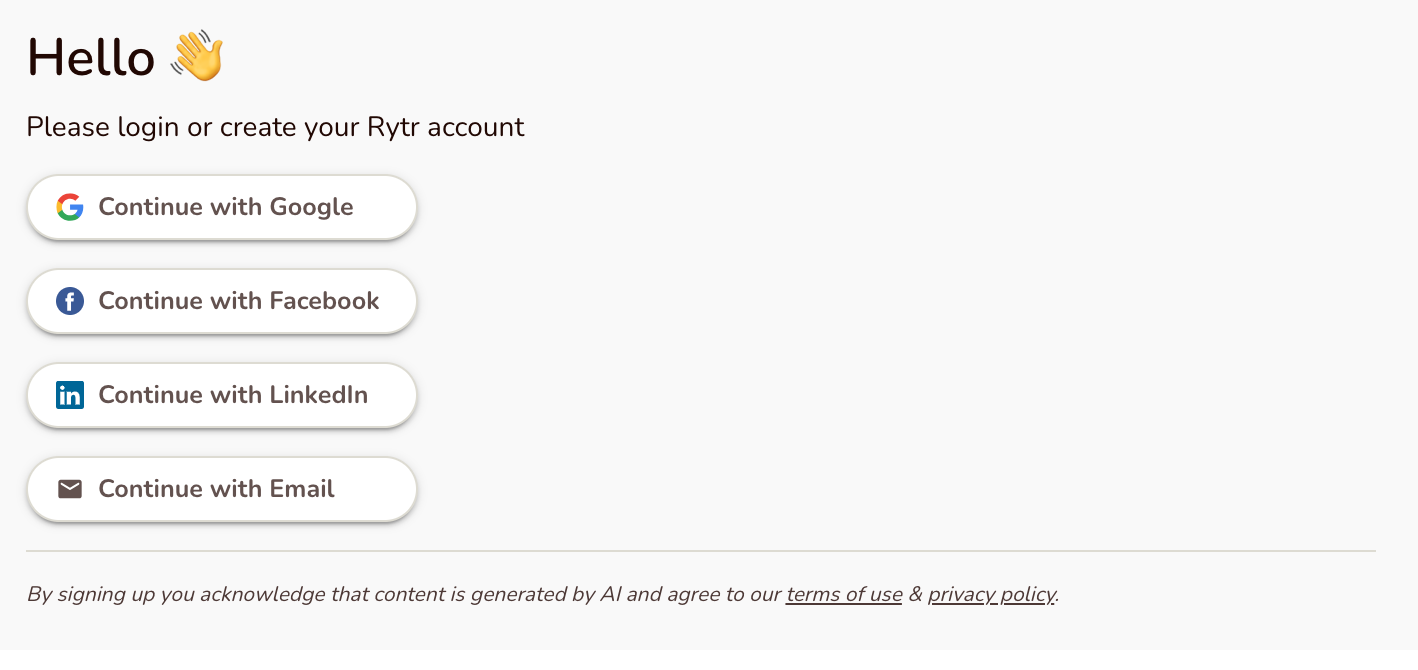1418x670 pixels.
Task: Select Continue with Email option
Action: point(221,489)
